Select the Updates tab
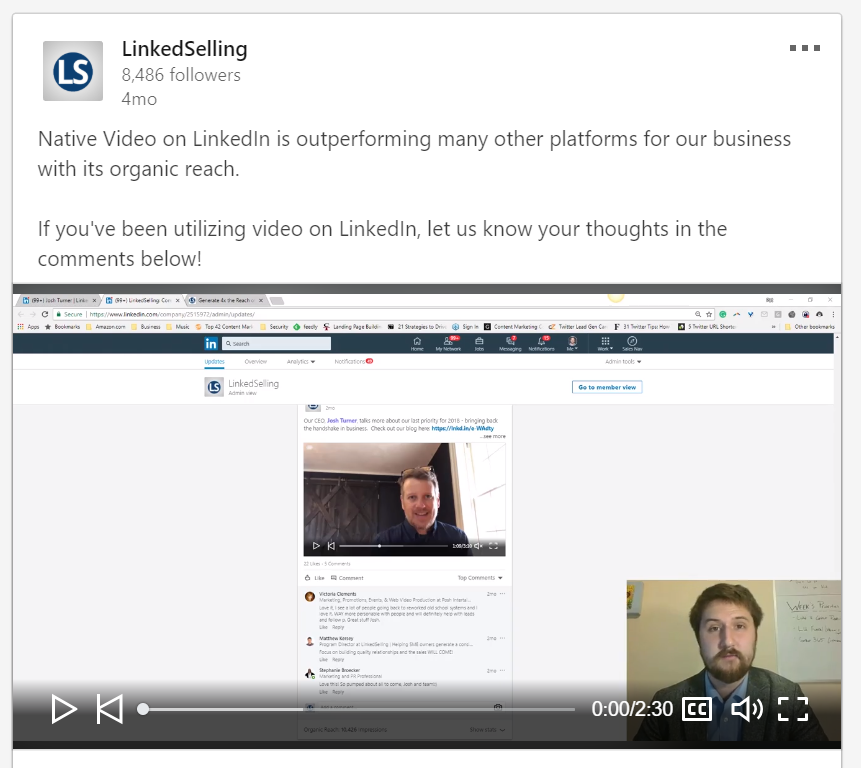Image resolution: width=861 pixels, height=768 pixels. point(215,361)
